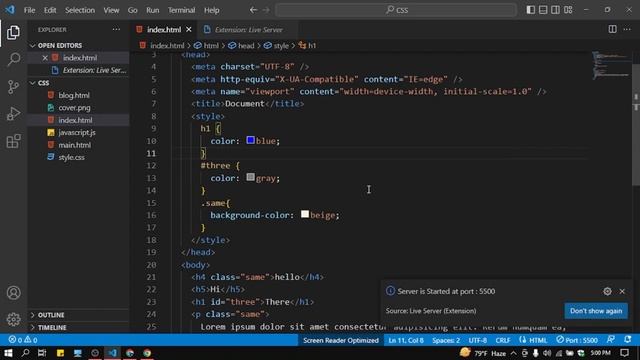The width and height of the screenshot is (640, 360).
Task: Change Spaces: 2 indentation setting
Action: coord(446,340)
